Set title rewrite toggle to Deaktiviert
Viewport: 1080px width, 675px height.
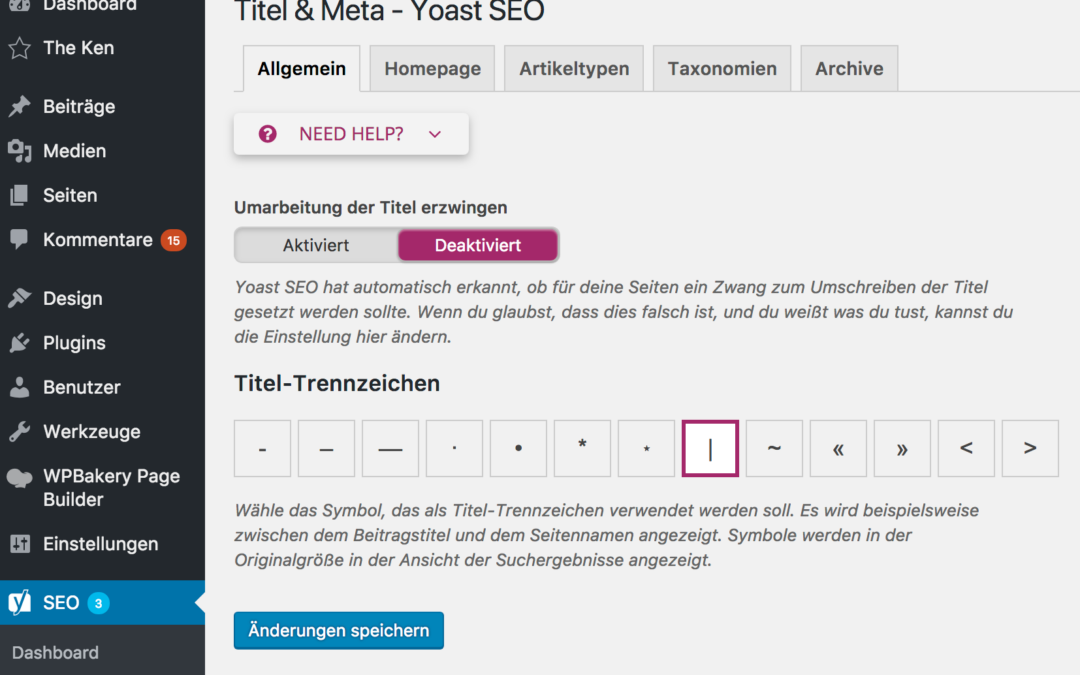click(x=478, y=245)
